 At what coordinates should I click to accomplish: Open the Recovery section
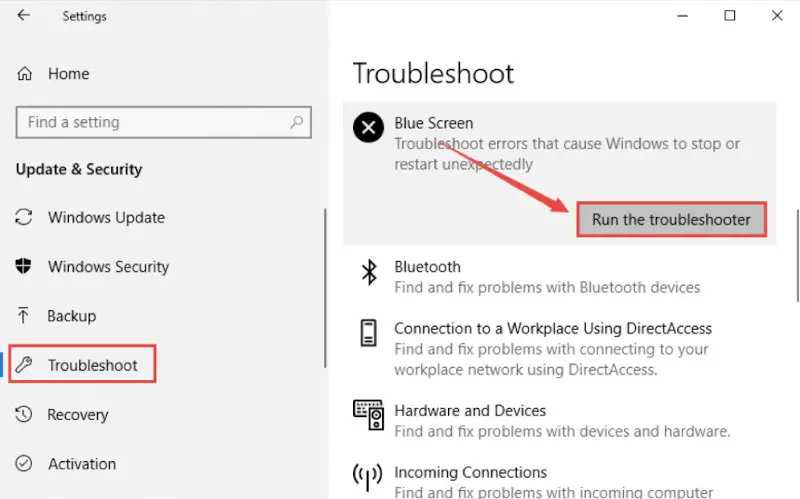[x=78, y=415]
